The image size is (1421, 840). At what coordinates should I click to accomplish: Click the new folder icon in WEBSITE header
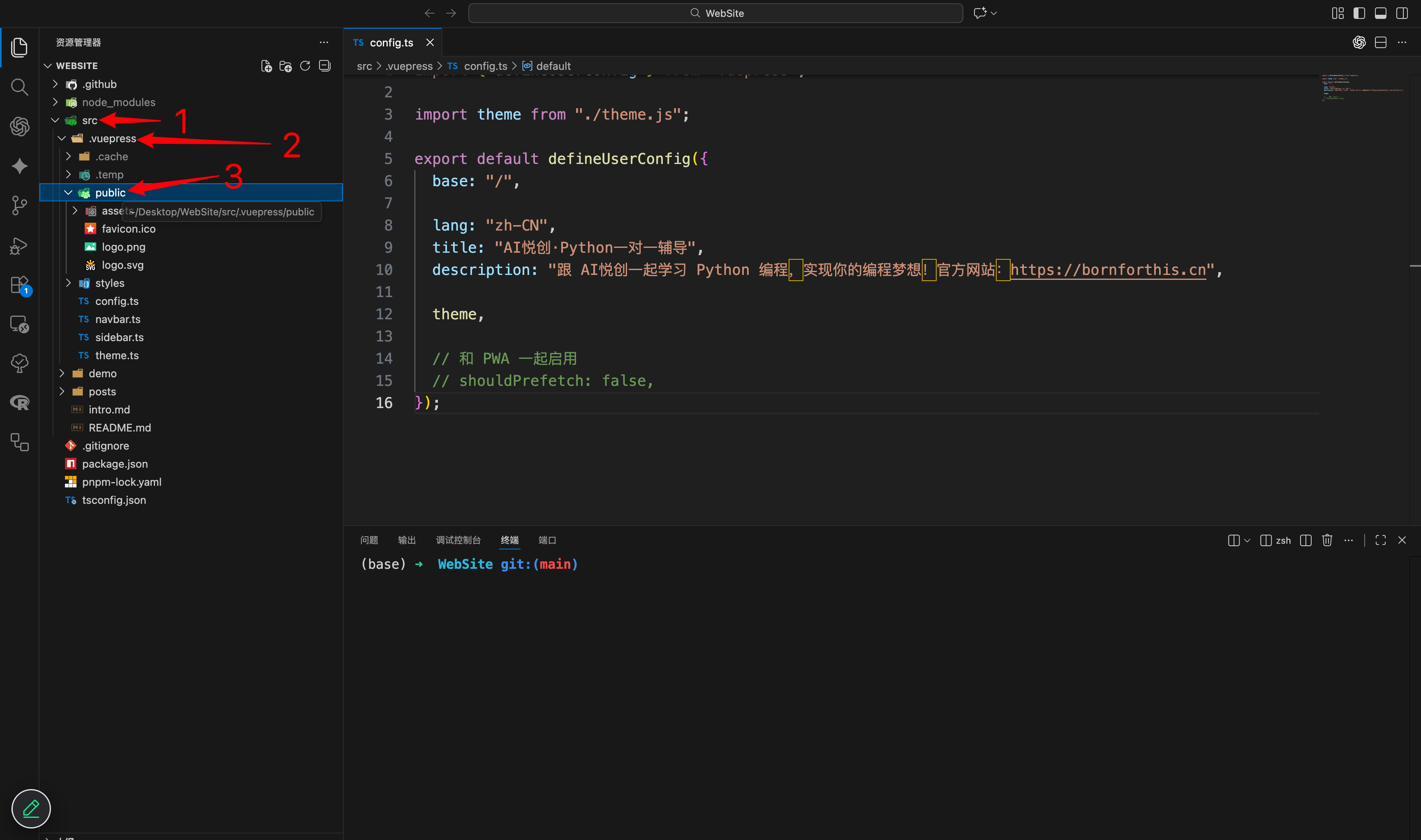pyautogui.click(x=285, y=66)
